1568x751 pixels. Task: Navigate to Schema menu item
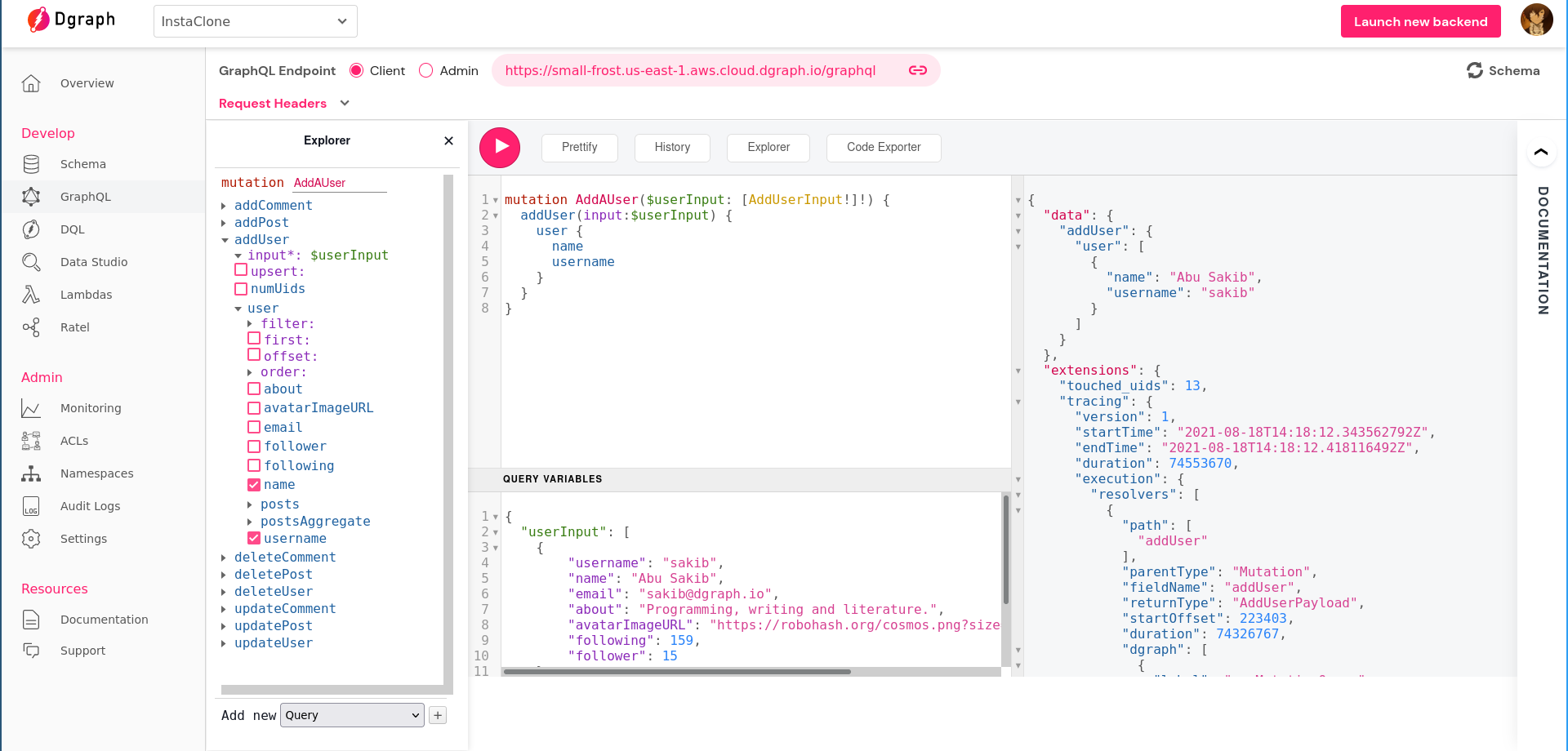tap(83, 164)
